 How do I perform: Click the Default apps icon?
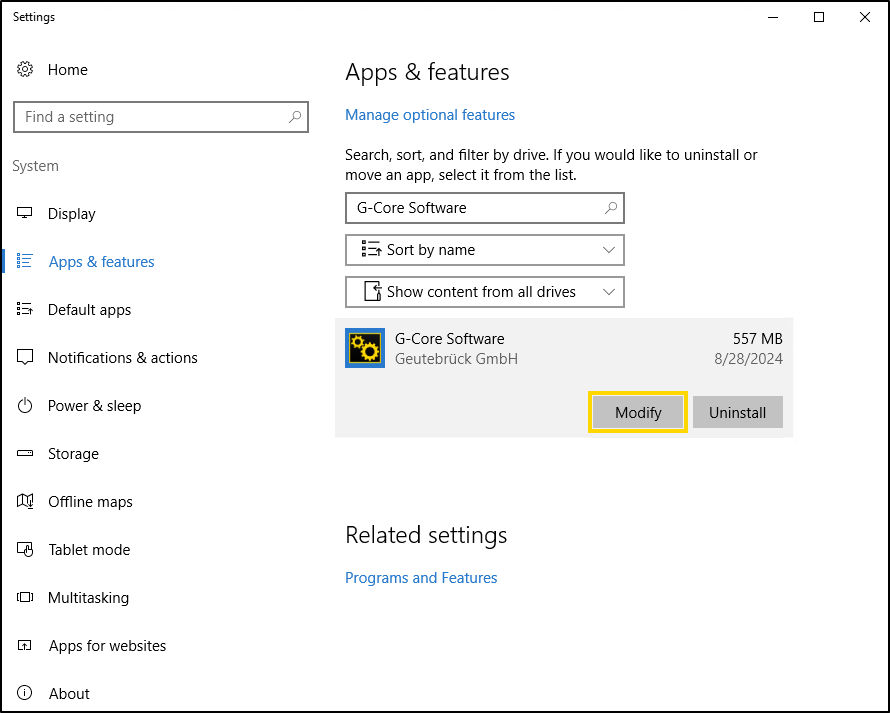pyautogui.click(x=24, y=309)
